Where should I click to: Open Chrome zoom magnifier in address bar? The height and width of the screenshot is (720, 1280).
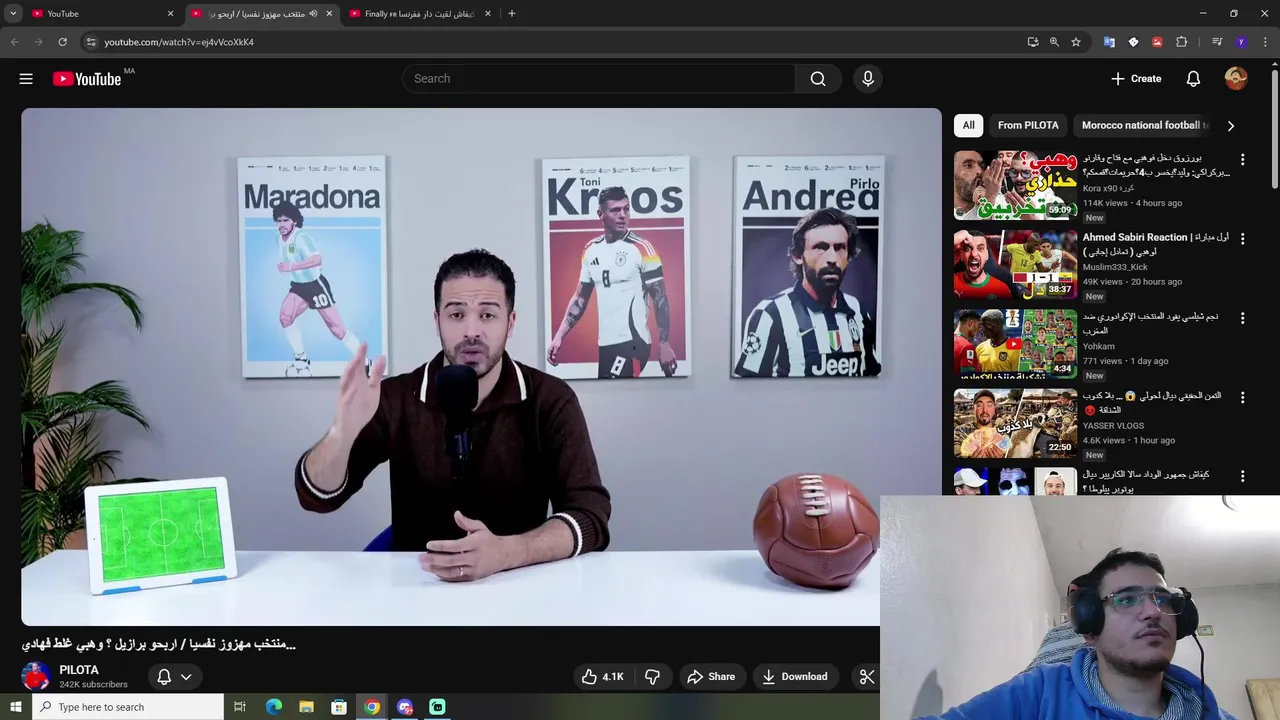[1054, 42]
